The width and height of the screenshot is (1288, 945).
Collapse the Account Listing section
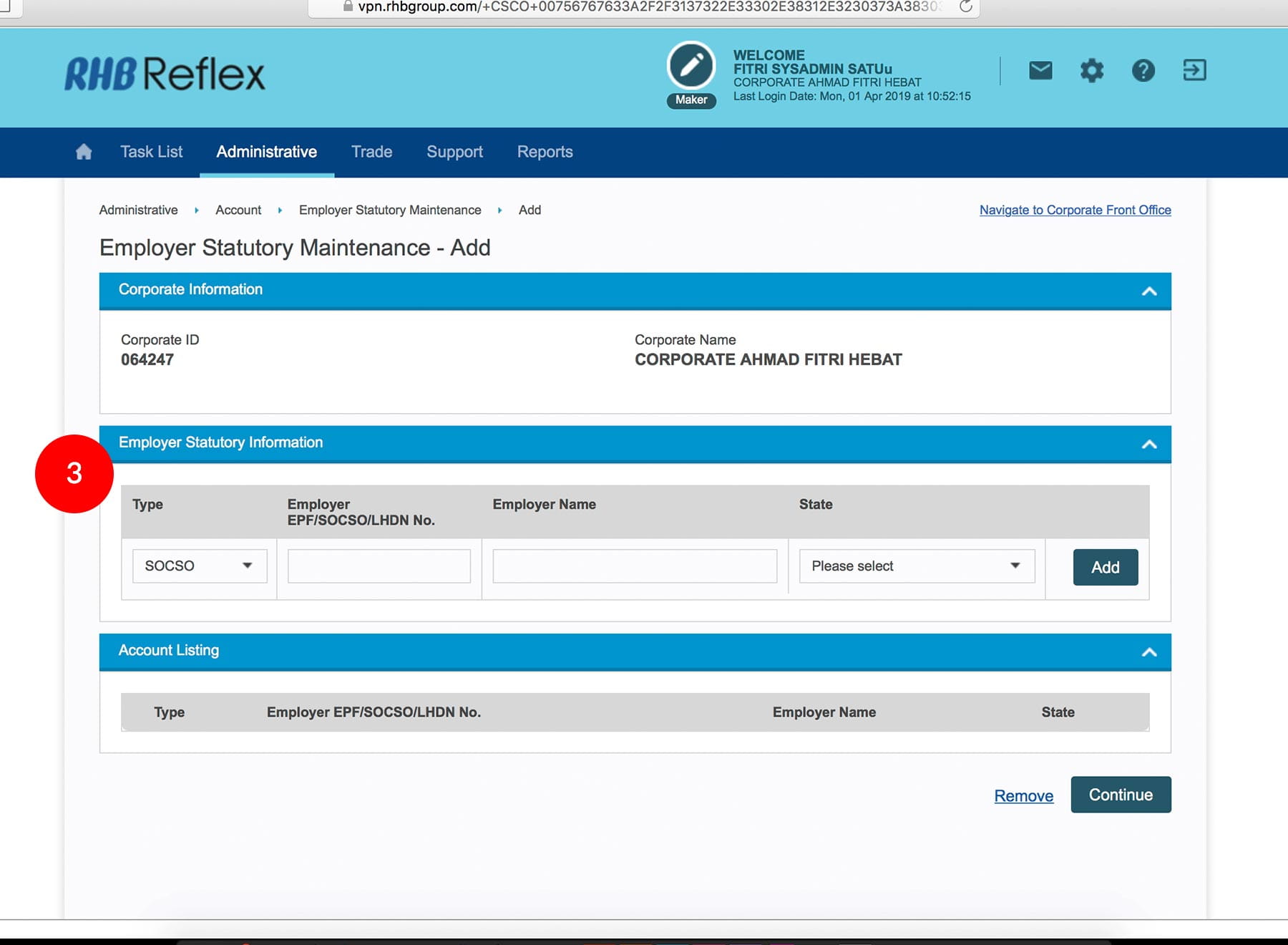point(1149,651)
